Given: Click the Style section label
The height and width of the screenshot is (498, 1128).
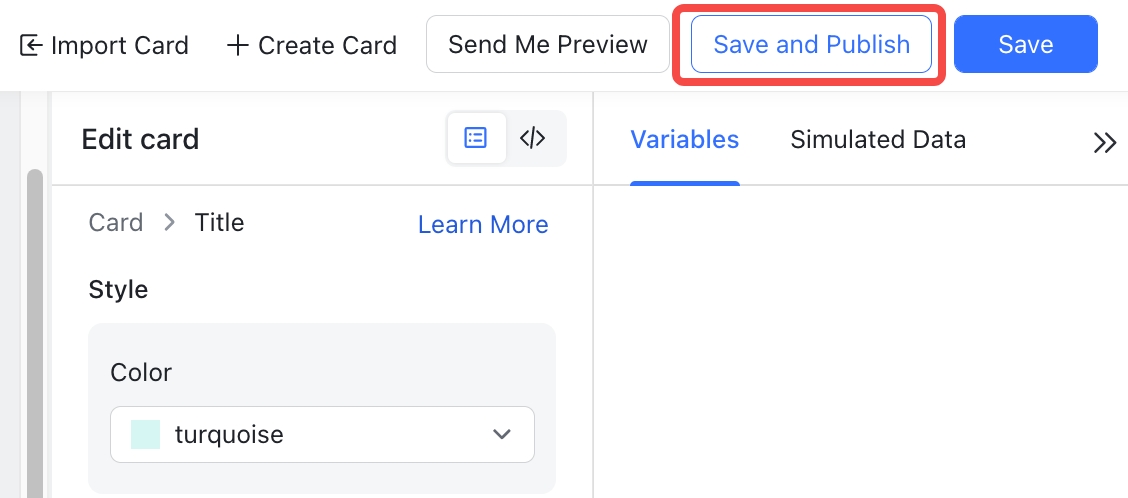Looking at the screenshot, I should (118, 289).
